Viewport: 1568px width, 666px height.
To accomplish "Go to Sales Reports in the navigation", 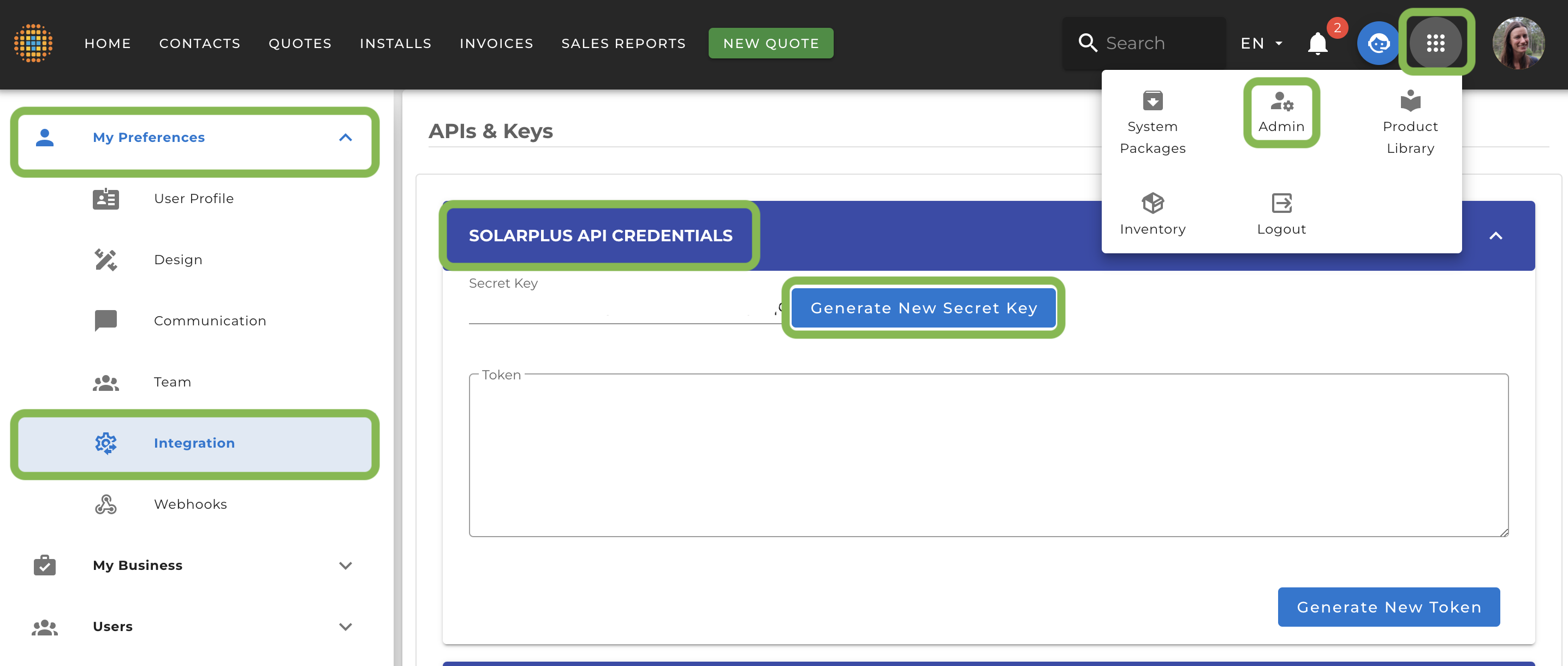I will (x=623, y=43).
